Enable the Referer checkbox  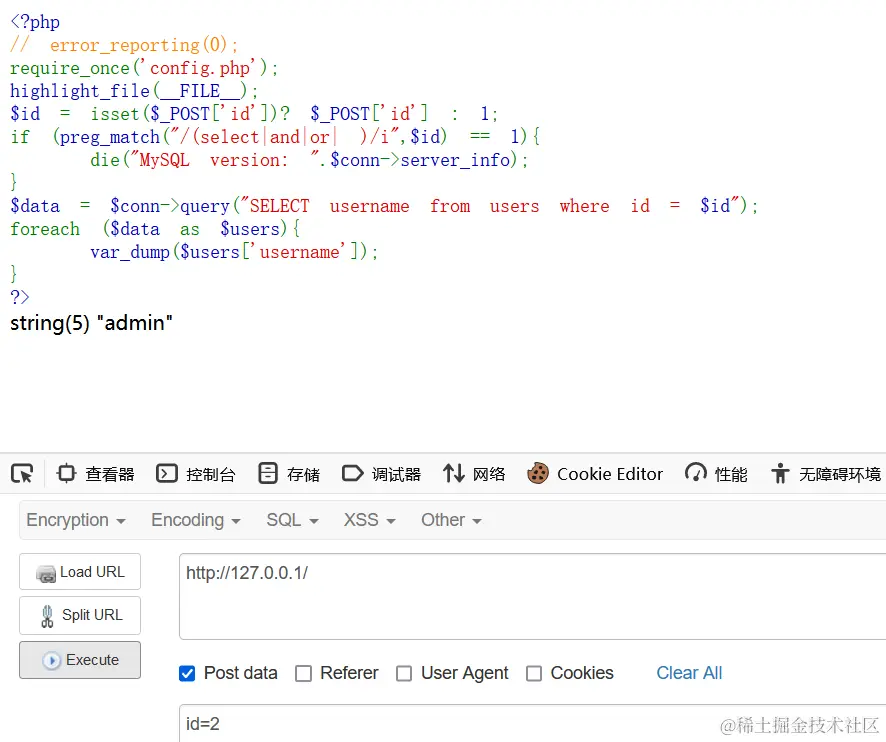point(303,674)
